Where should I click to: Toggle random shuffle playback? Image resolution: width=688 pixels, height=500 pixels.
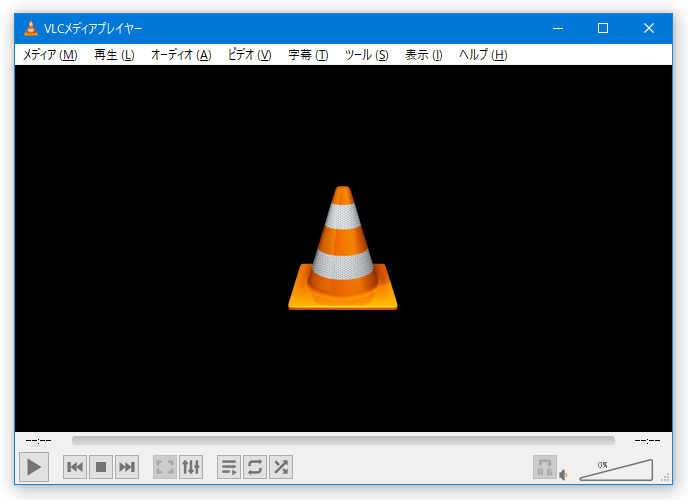click(x=281, y=467)
